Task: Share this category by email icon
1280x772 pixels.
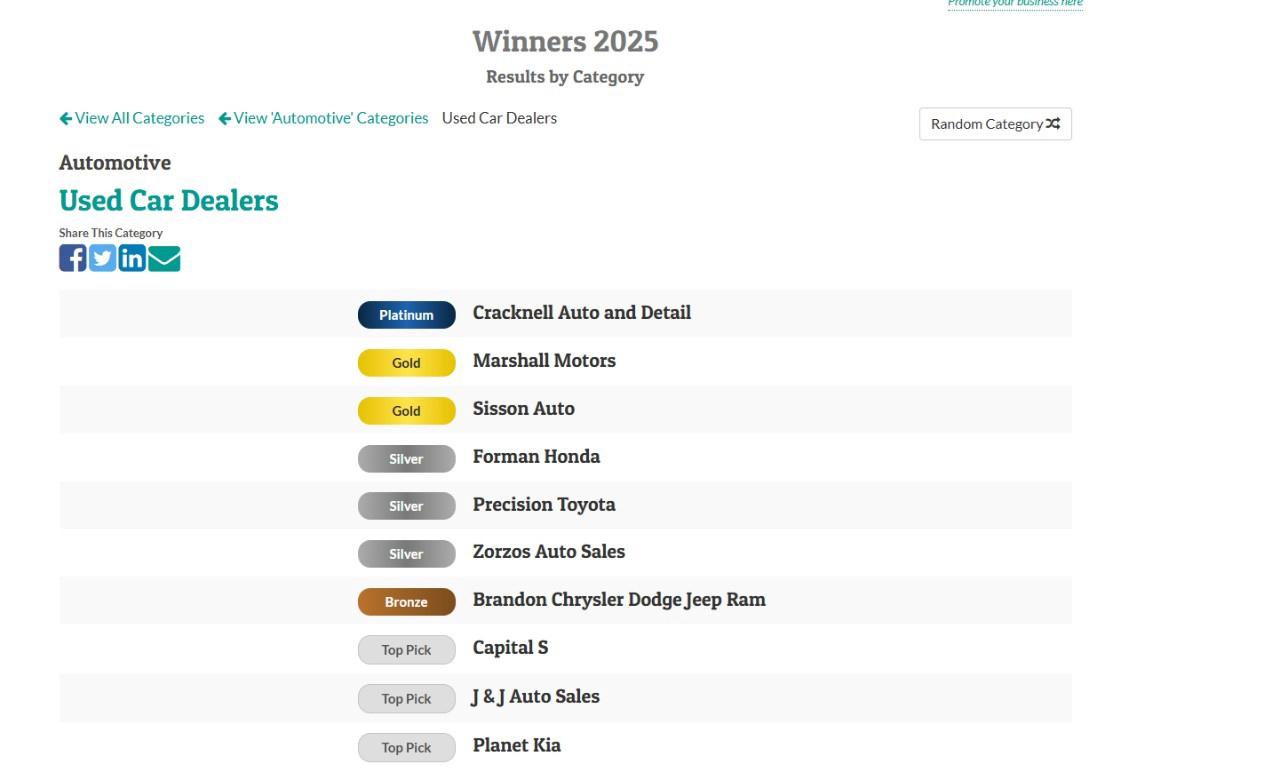Action: tap(164, 259)
